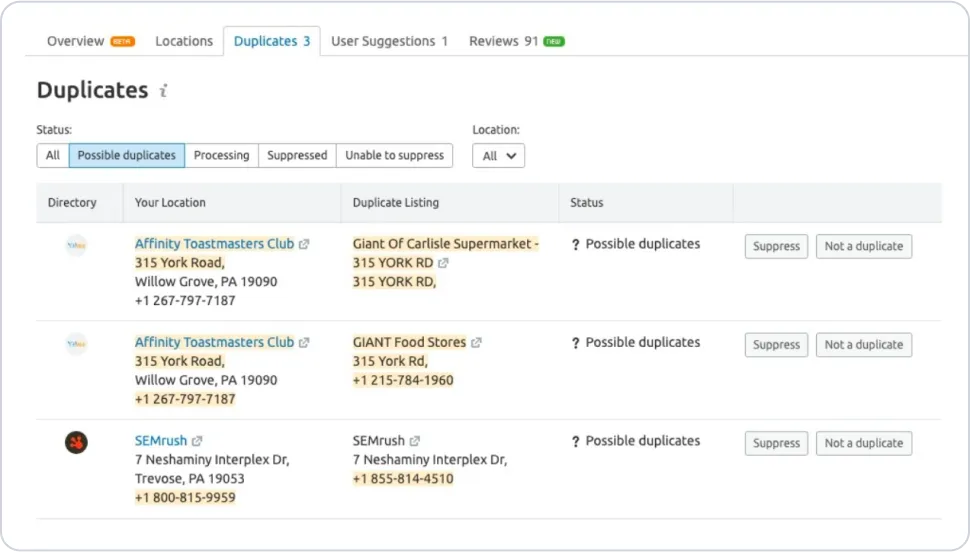Click directory logo in Giant Of Carlisle row
970x552 pixels.
(76, 246)
